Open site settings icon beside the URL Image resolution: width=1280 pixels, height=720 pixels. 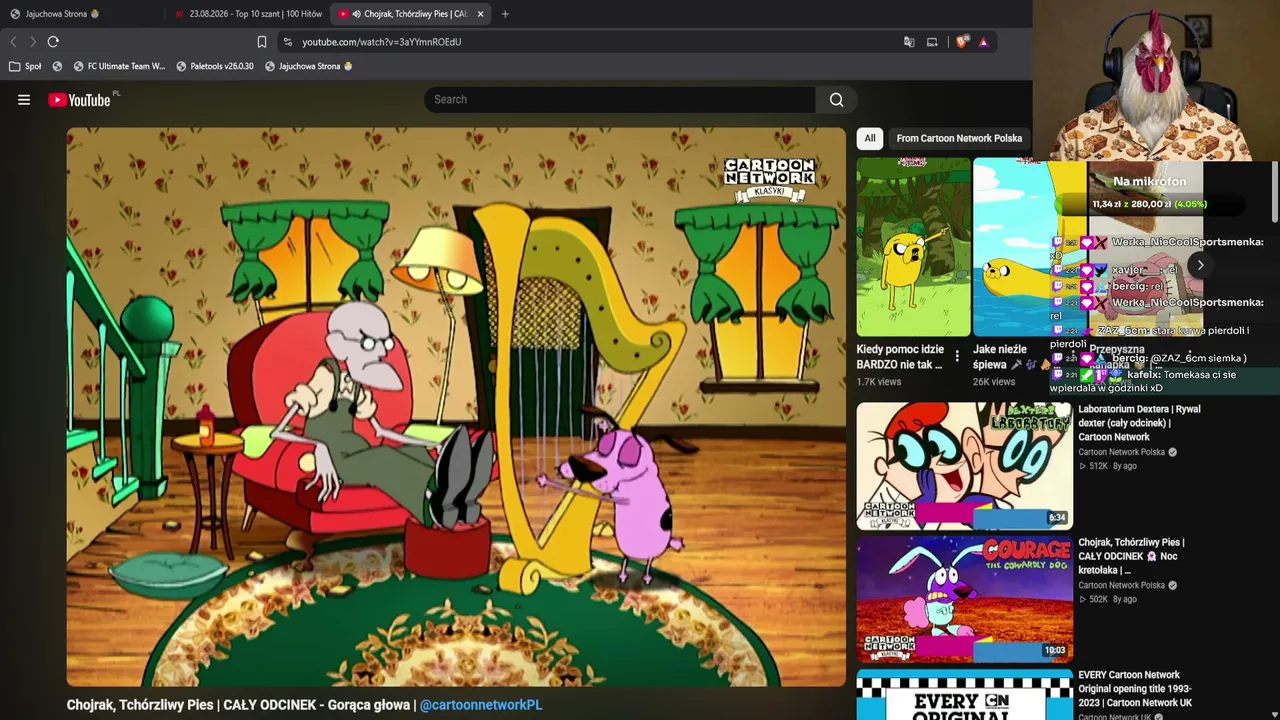(288, 42)
